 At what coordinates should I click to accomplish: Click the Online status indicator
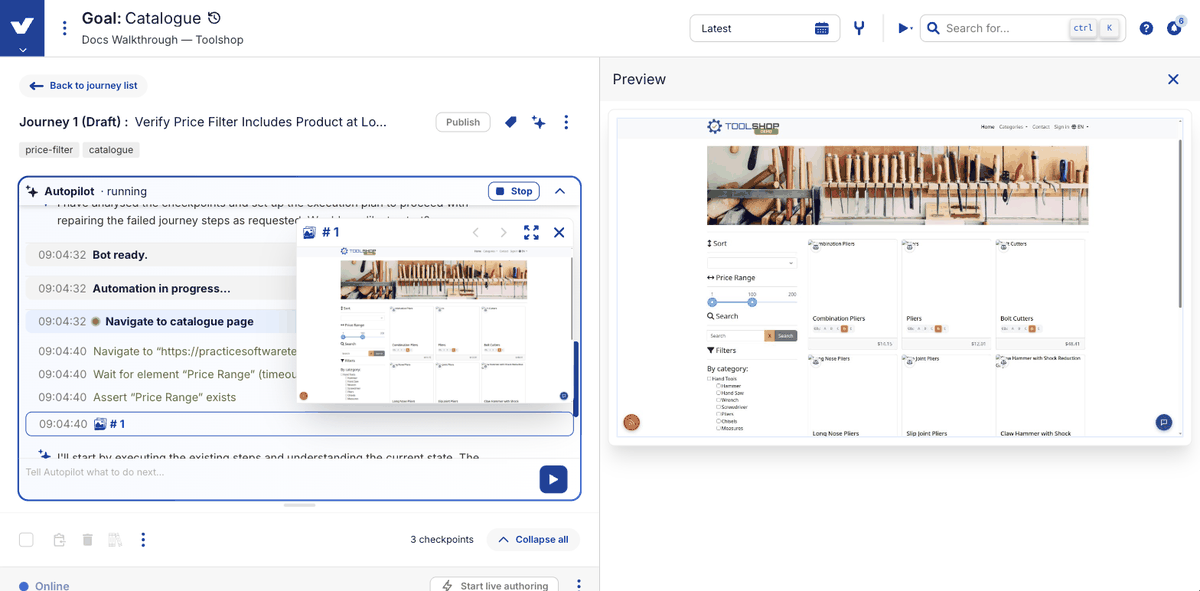(x=45, y=586)
